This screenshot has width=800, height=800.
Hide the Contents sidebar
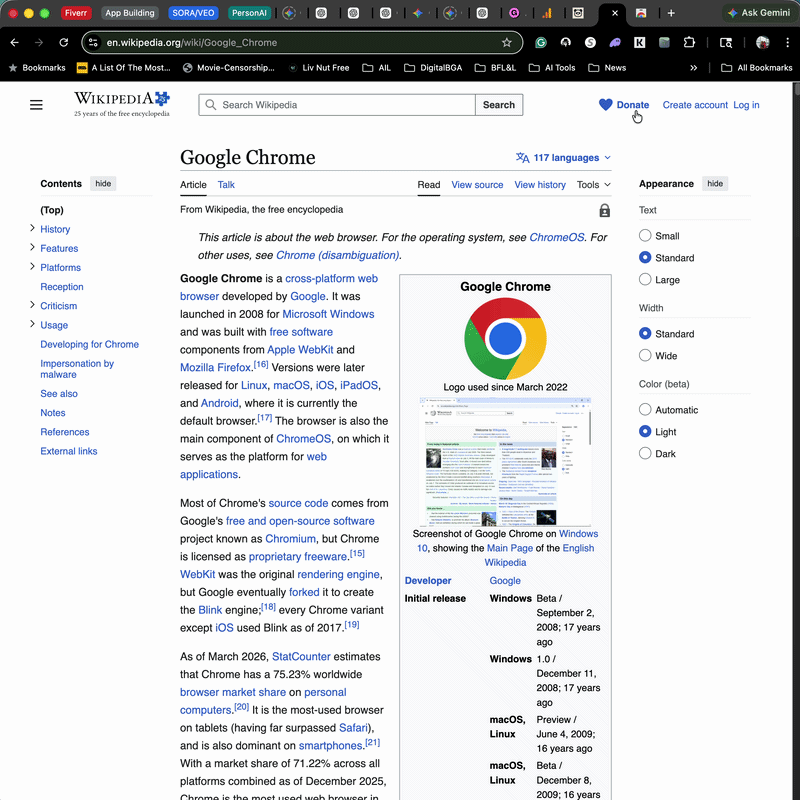click(x=103, y=184)
